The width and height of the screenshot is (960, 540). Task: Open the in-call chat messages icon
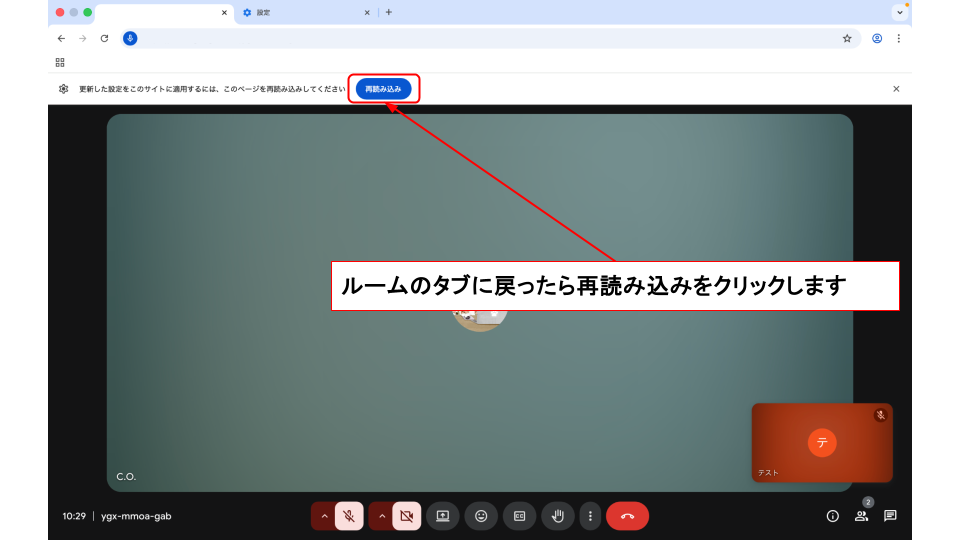pos(890,516)
